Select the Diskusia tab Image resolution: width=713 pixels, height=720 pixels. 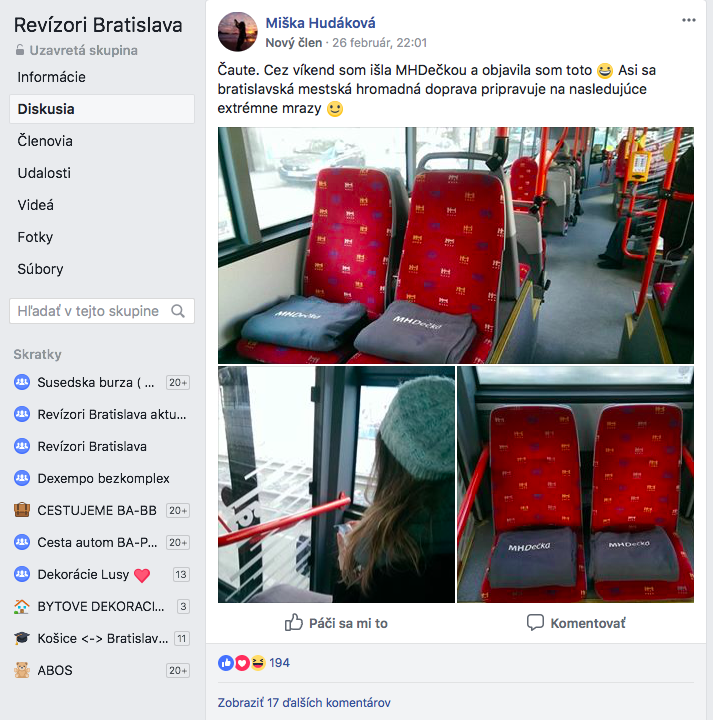tap(102, 109)
